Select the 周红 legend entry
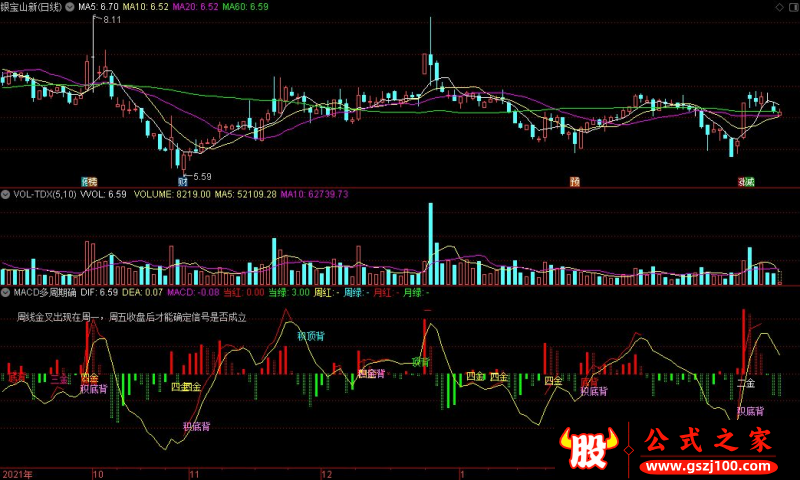The width and height of the screenshot is (800, 480). coord(327,293)
